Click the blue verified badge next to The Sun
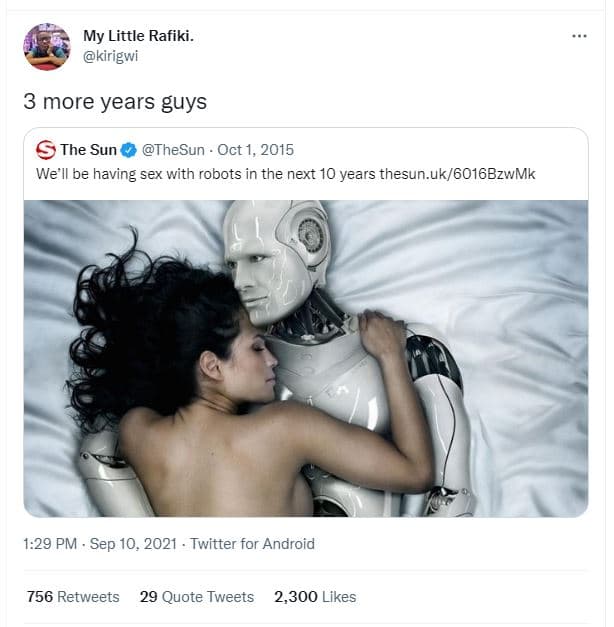The width and height of the screenshot is (614, 627). tap(129, 151)
